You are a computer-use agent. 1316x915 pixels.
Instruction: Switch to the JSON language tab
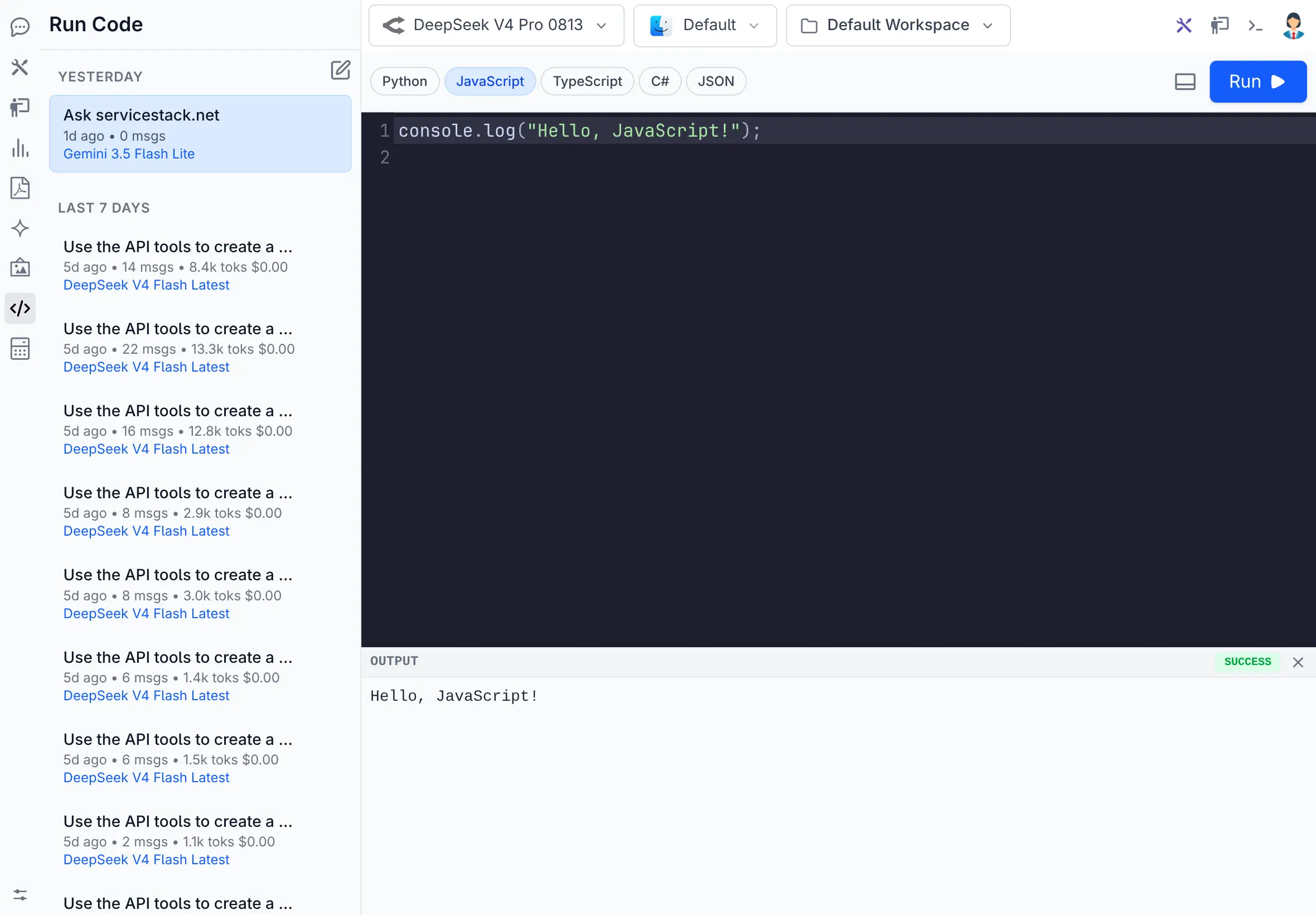[x=715, y=81]
